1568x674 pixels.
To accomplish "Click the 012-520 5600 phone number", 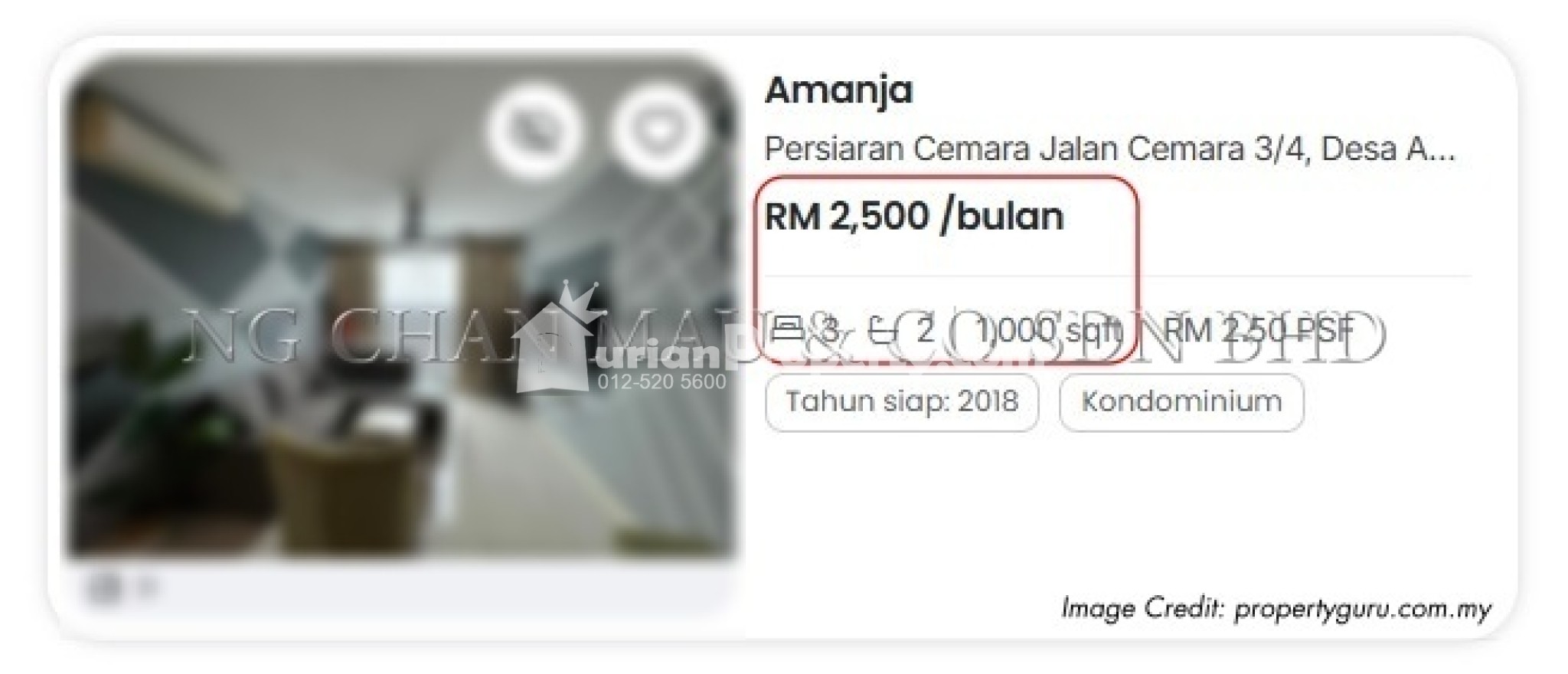I will click(x=661, y=381).
